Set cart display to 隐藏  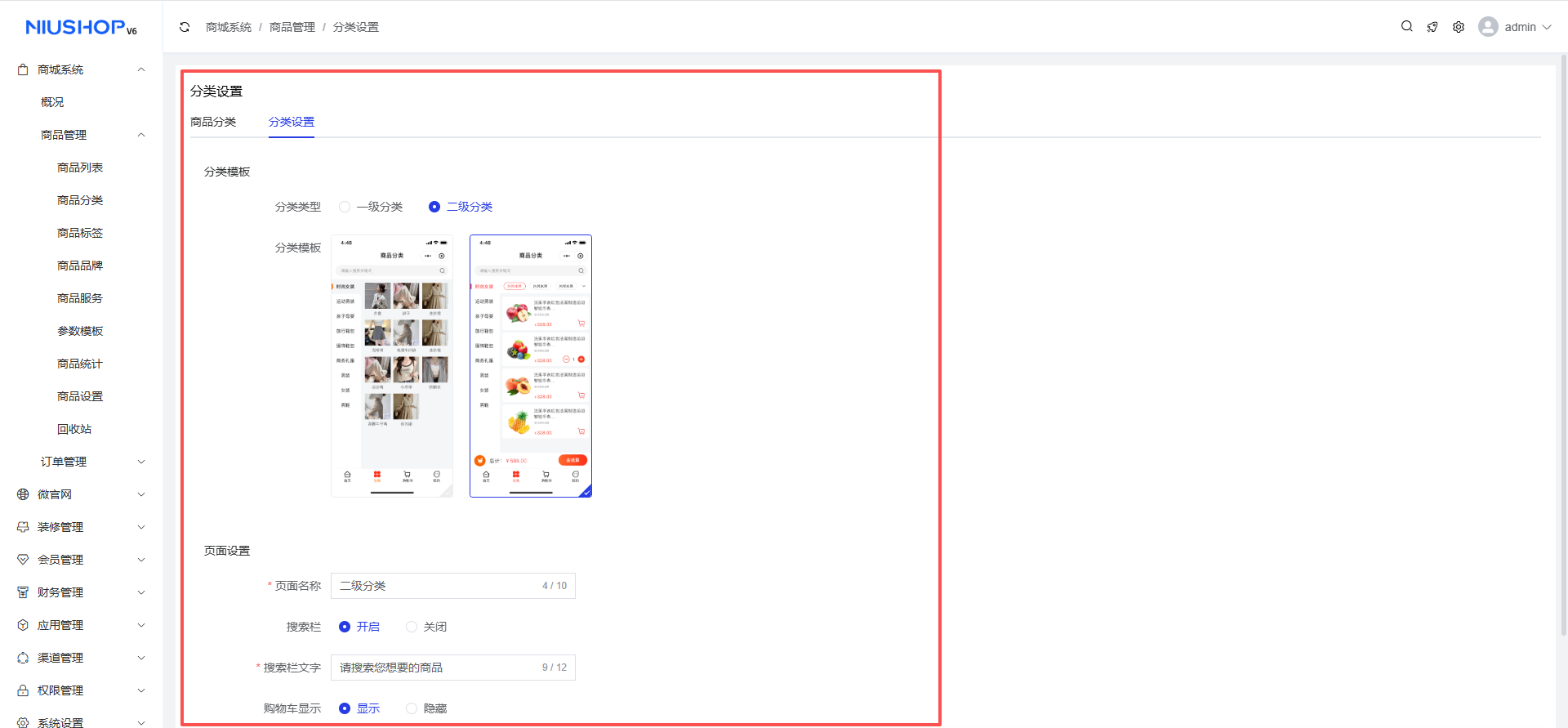coord(412,708)
